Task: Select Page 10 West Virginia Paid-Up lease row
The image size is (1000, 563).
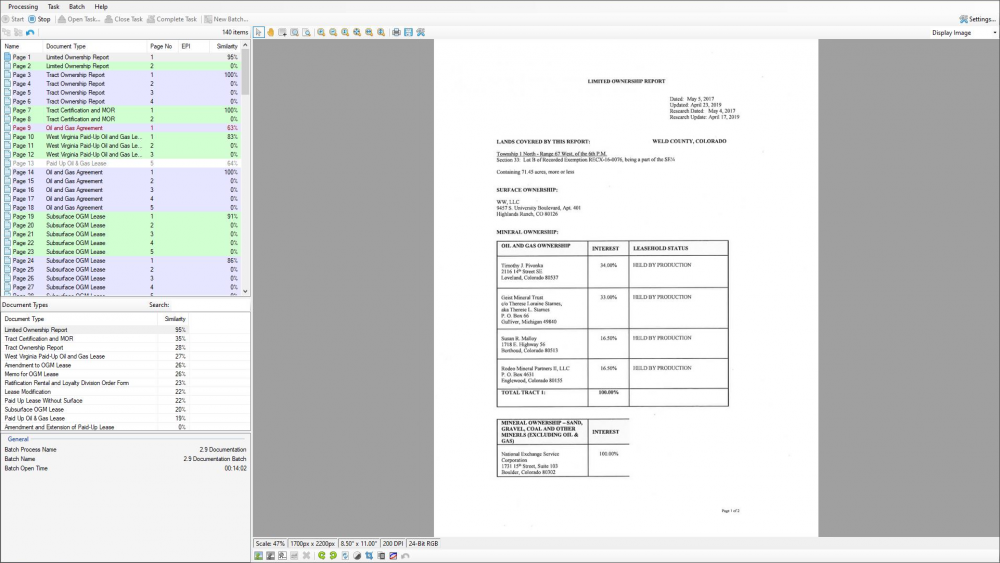Action: (x=121, y=136)
